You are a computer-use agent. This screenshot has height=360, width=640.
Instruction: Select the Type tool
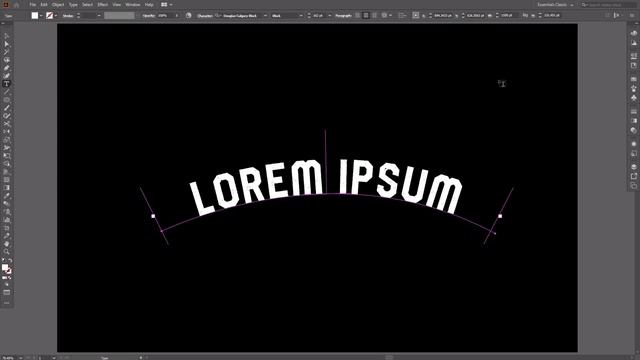coord(7,84)
